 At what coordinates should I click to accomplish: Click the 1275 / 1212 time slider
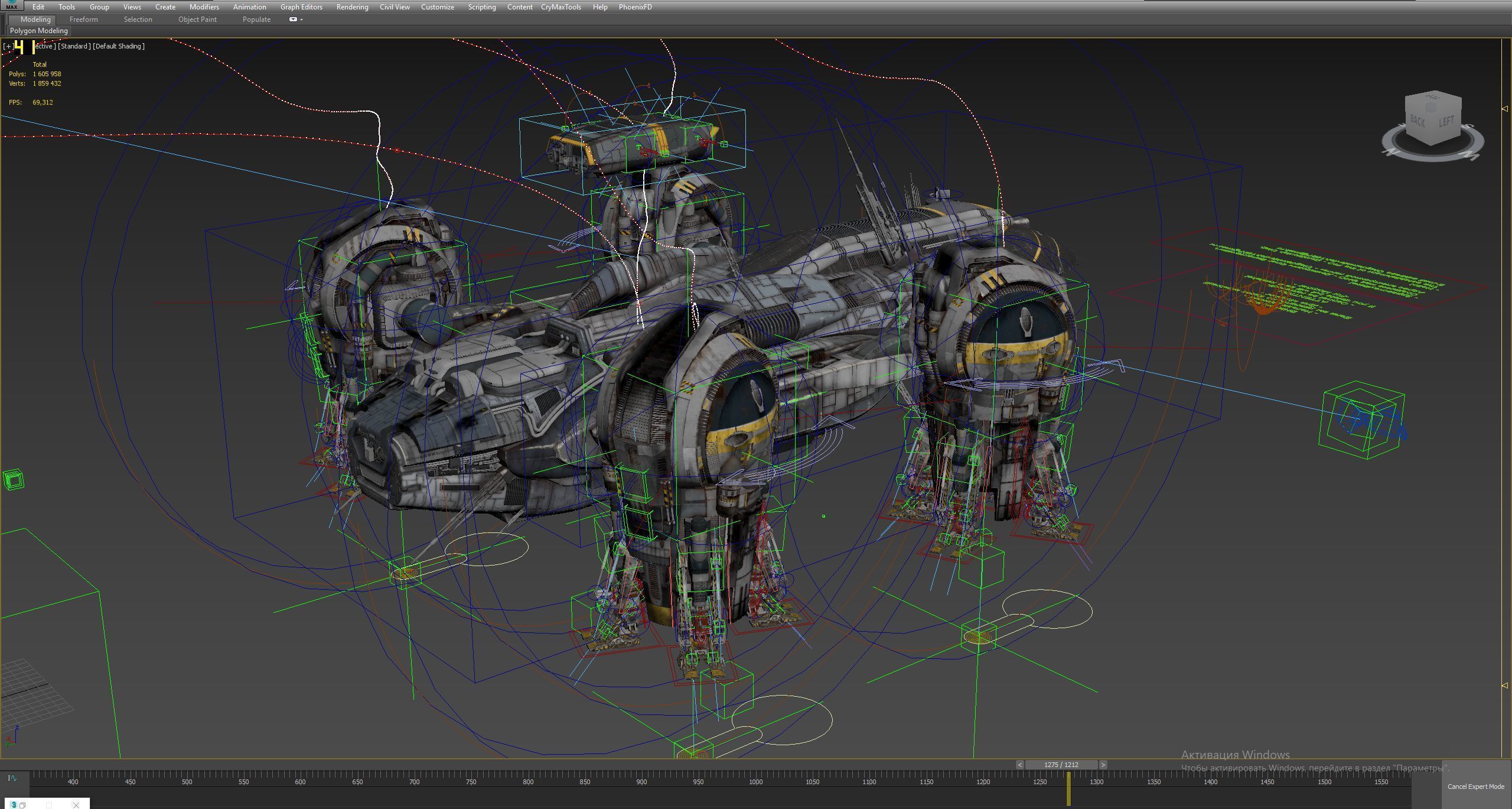click(x=1061, y=765)
